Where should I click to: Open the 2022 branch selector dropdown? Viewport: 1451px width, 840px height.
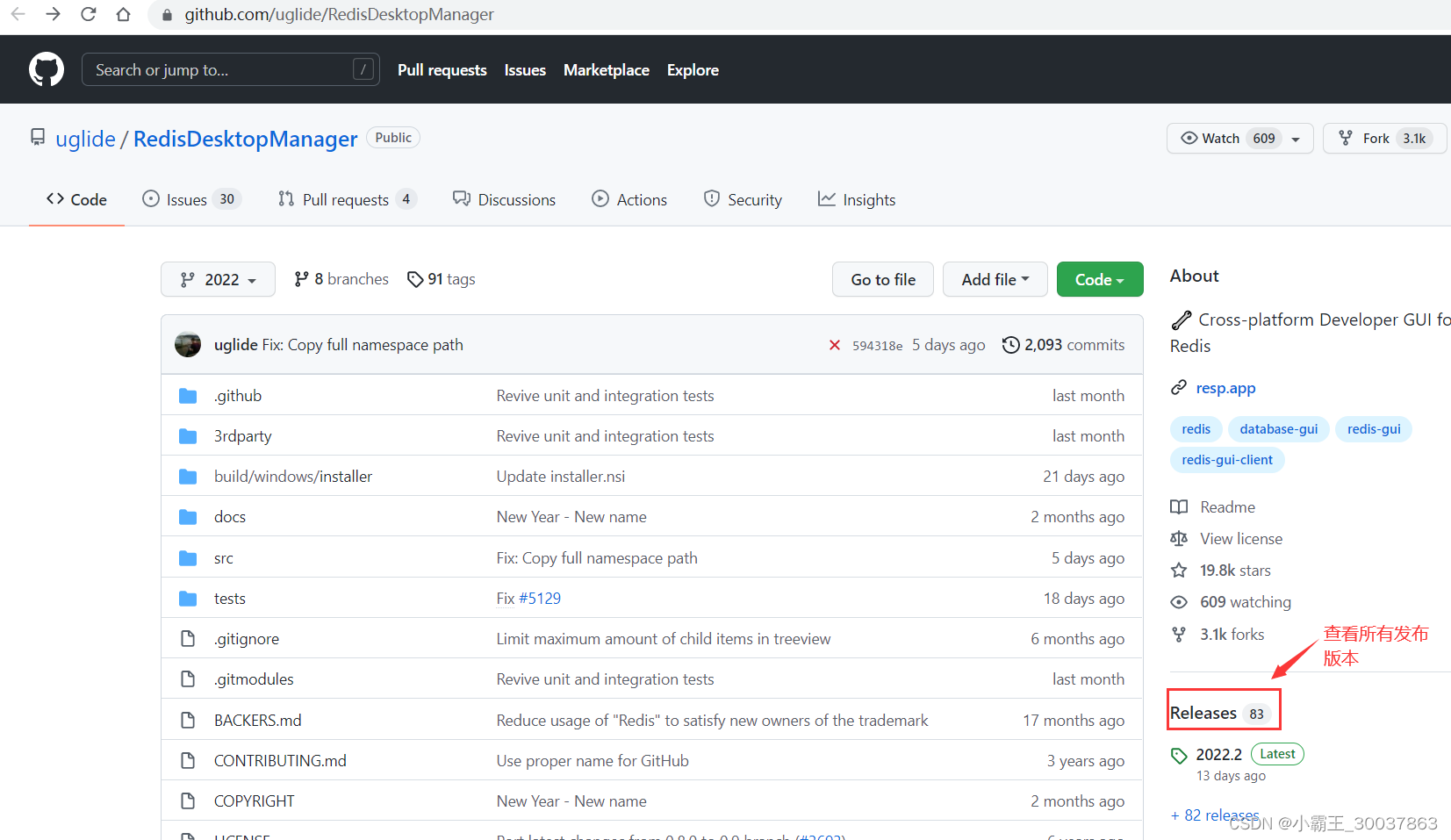pos(218,279)
